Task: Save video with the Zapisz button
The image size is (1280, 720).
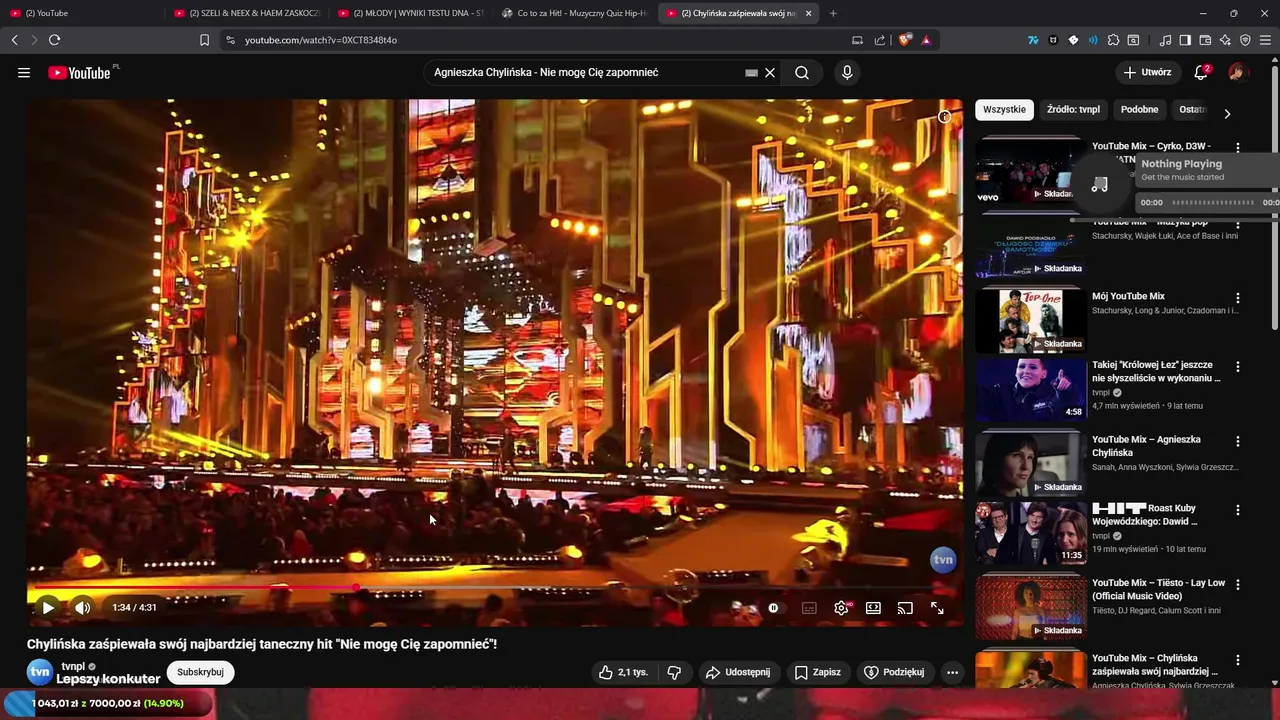Action: click(817, 672)
